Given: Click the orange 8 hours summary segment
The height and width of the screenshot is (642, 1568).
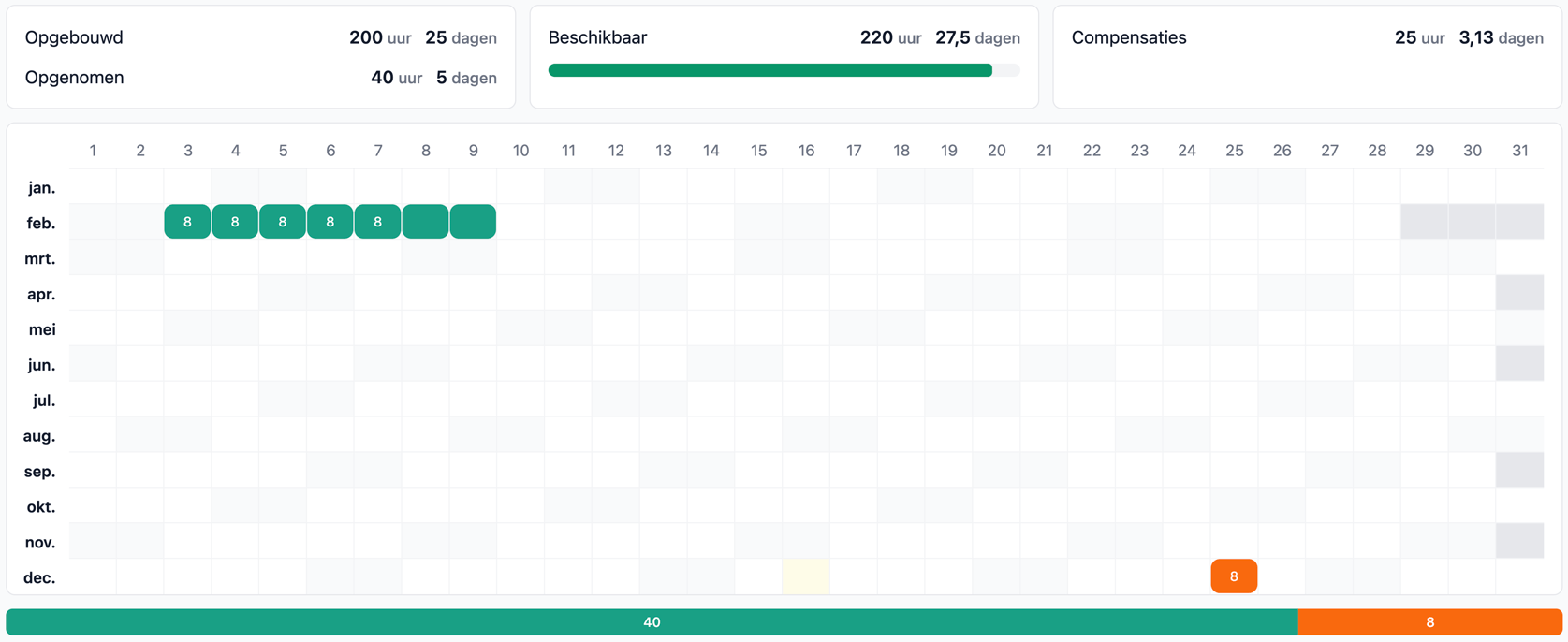Looking at the screenshot, I should tap(1429, 622).
